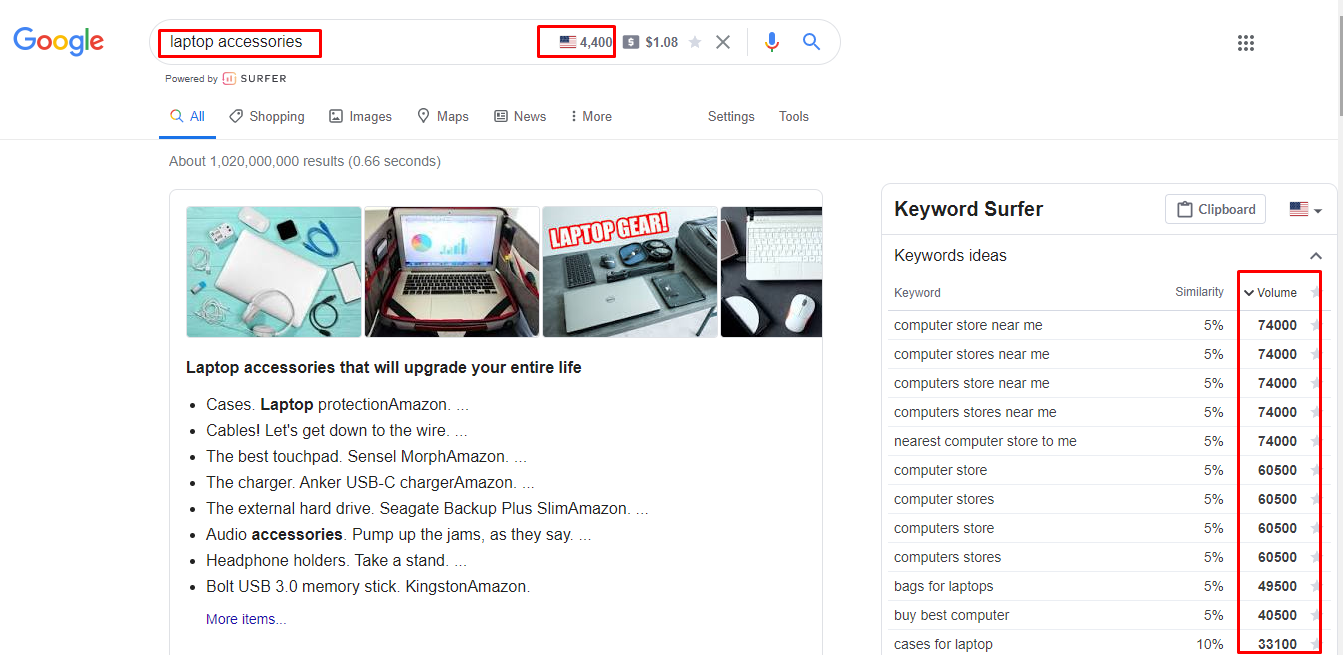The width and height of the screenshot is (1343, 655).
Task: Click the 10% similarity value
Action: click(x=1210, y=644)
